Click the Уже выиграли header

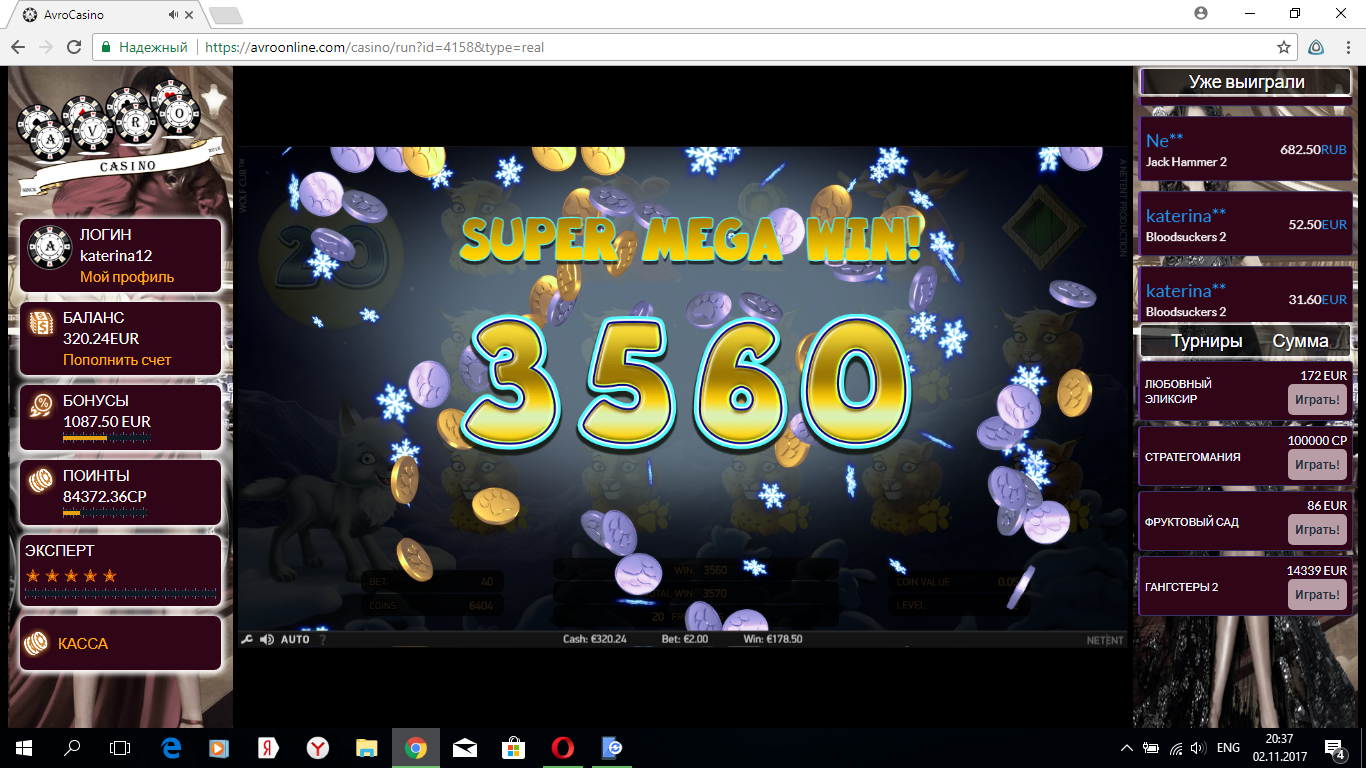coord(1246,82)
